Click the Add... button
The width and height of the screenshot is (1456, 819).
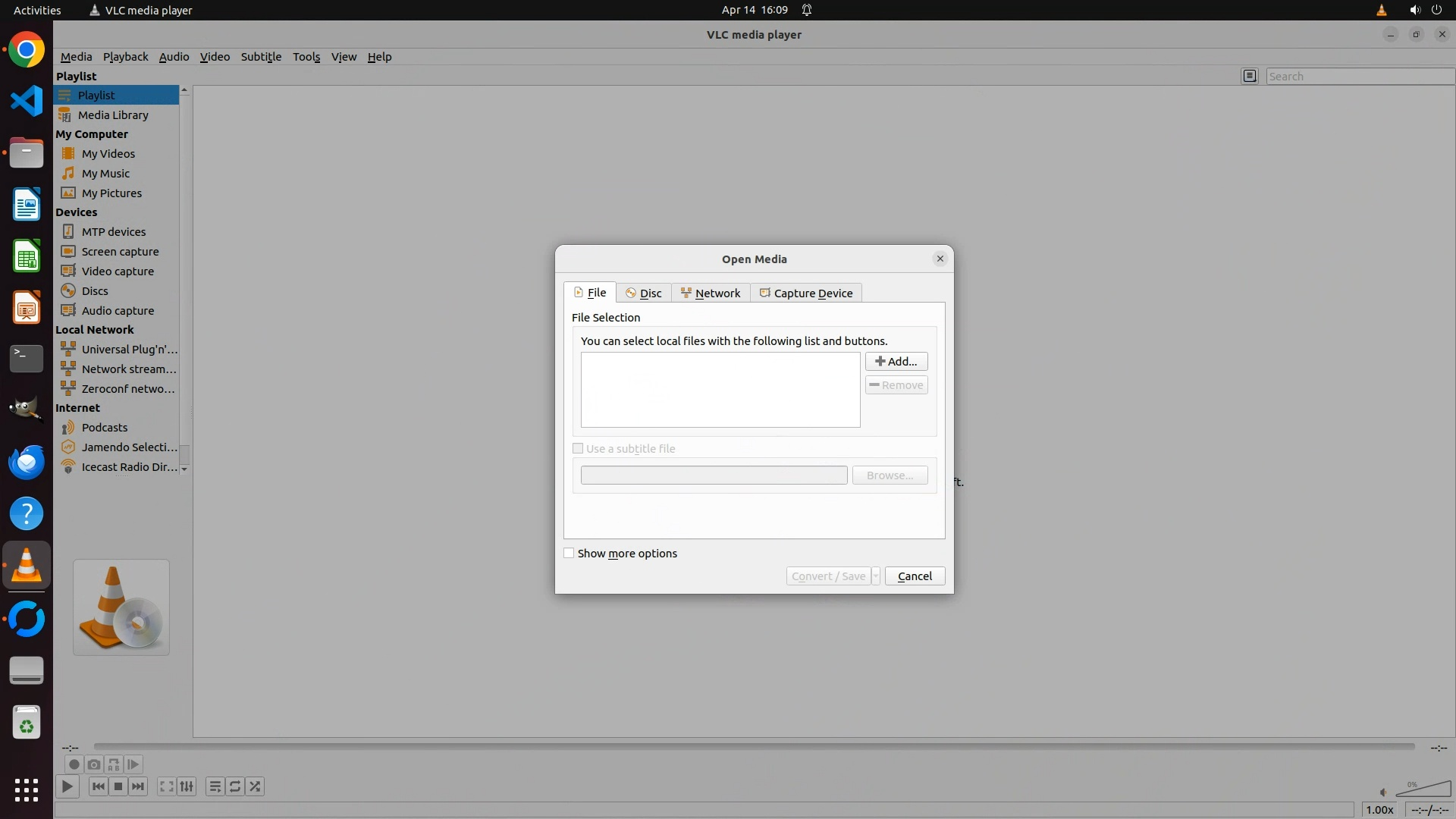click(x=896, y=362)
